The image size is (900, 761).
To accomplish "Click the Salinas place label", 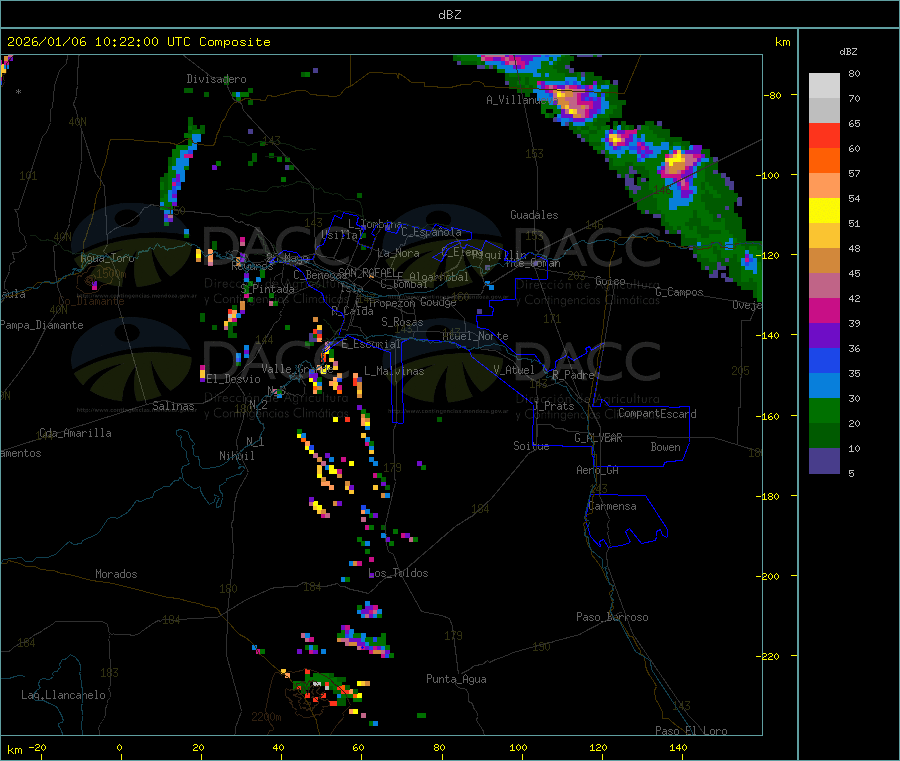I will click(174, 406).
